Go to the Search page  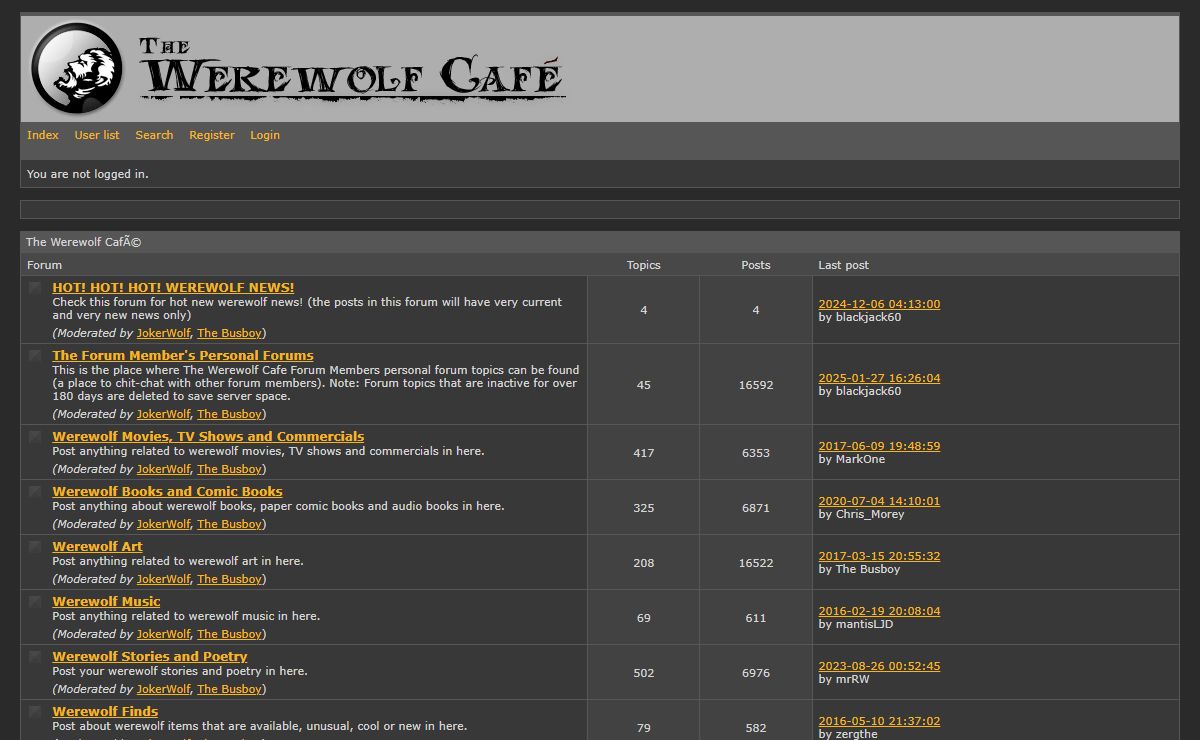pos(154,135)
